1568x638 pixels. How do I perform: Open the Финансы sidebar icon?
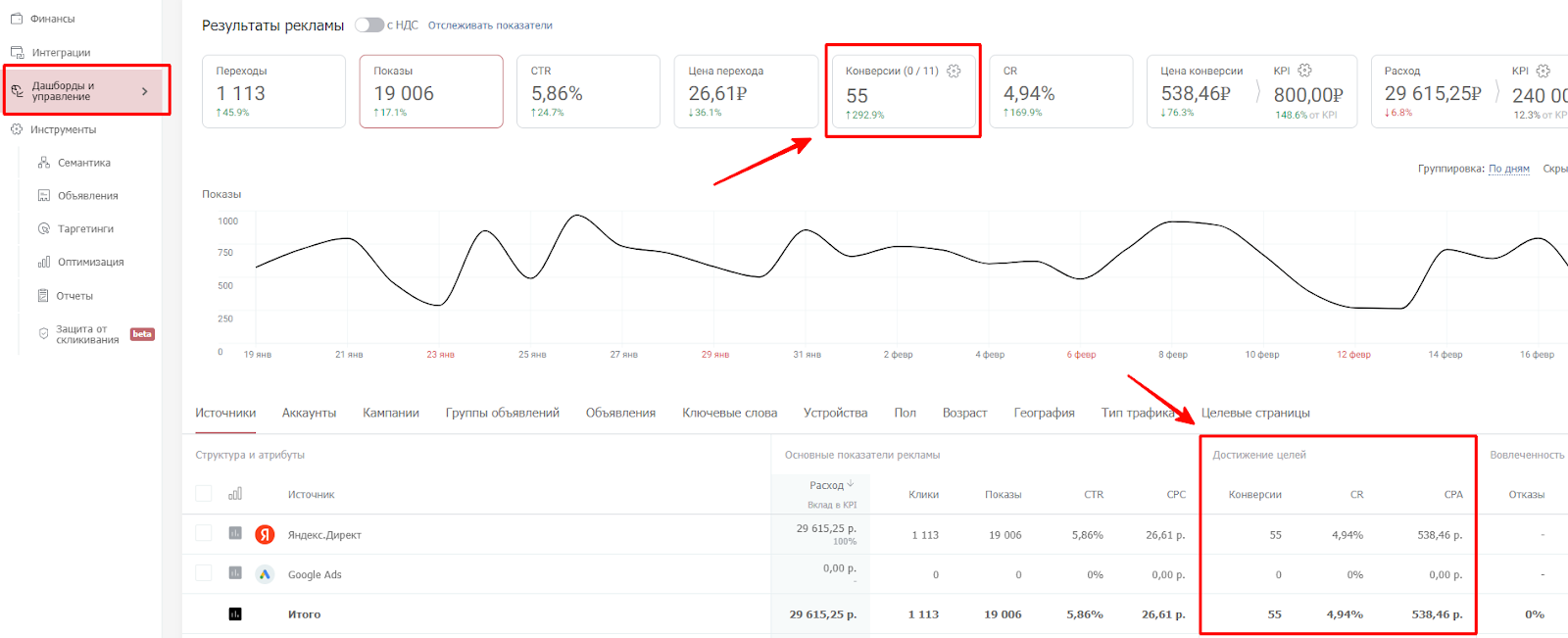17,19
